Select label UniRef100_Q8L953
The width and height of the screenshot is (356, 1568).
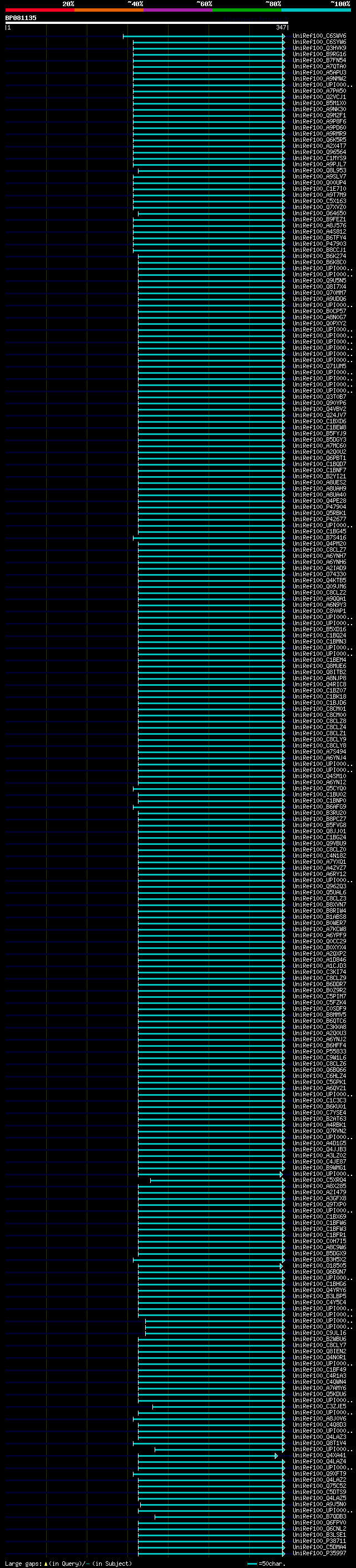coord(319,170)
